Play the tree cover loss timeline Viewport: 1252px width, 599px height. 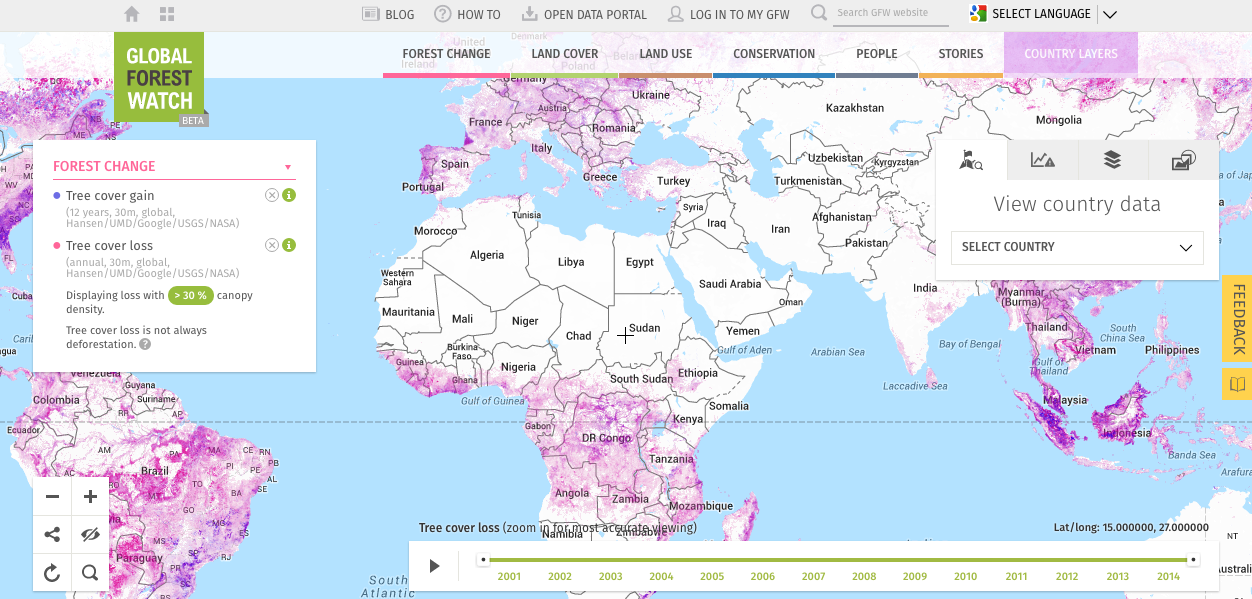(x=434, y=566)
